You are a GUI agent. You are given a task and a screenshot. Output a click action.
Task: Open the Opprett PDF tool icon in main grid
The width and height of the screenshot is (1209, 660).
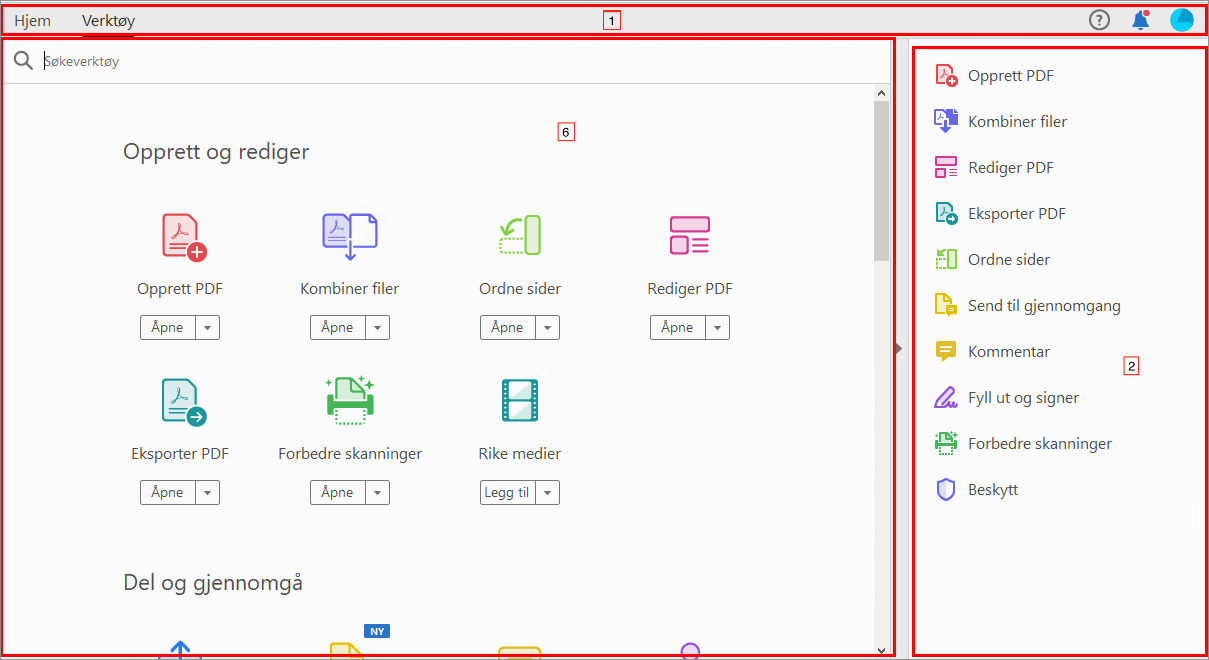183,238
